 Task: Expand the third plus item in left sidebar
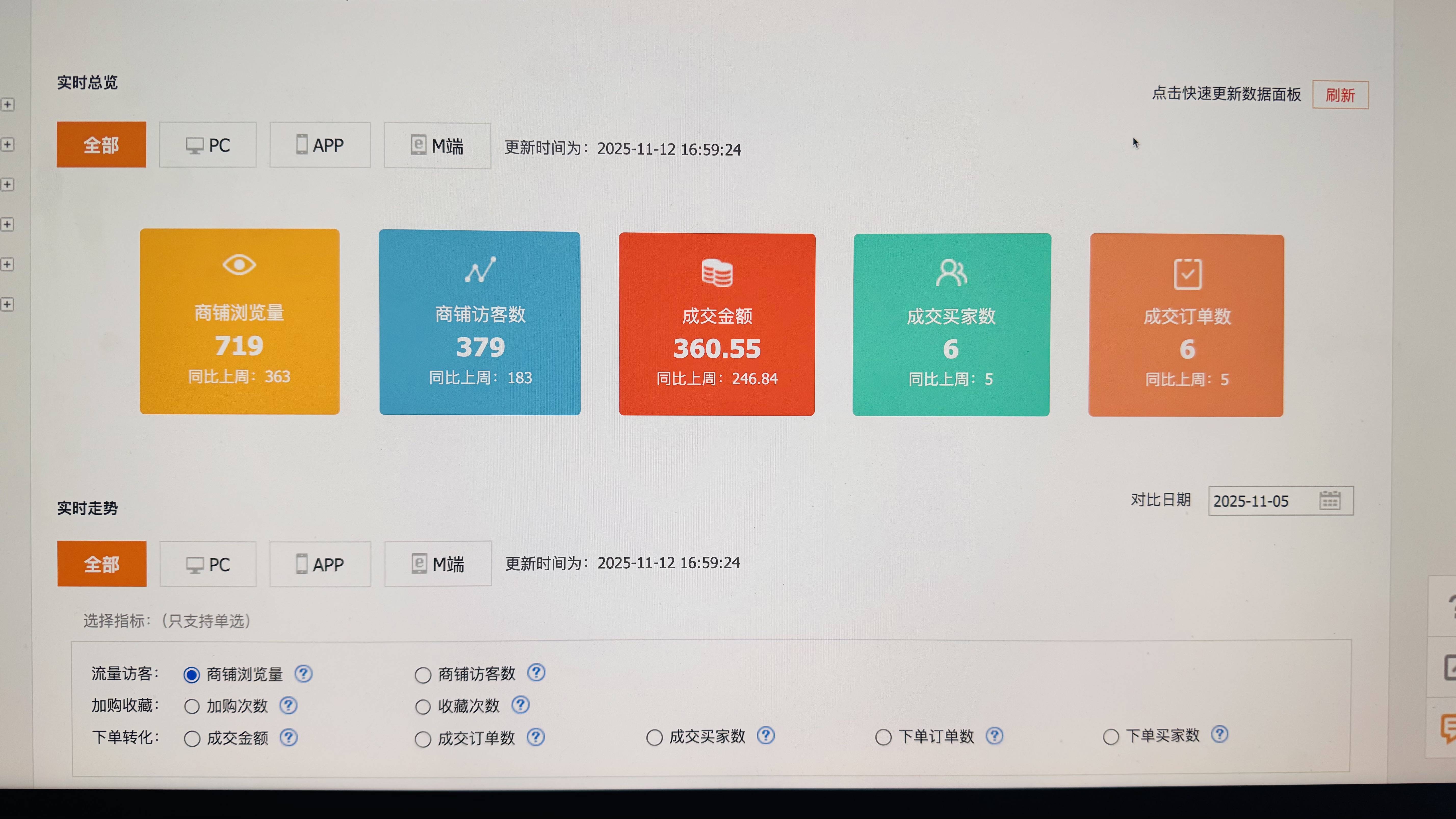coord(7,184)
